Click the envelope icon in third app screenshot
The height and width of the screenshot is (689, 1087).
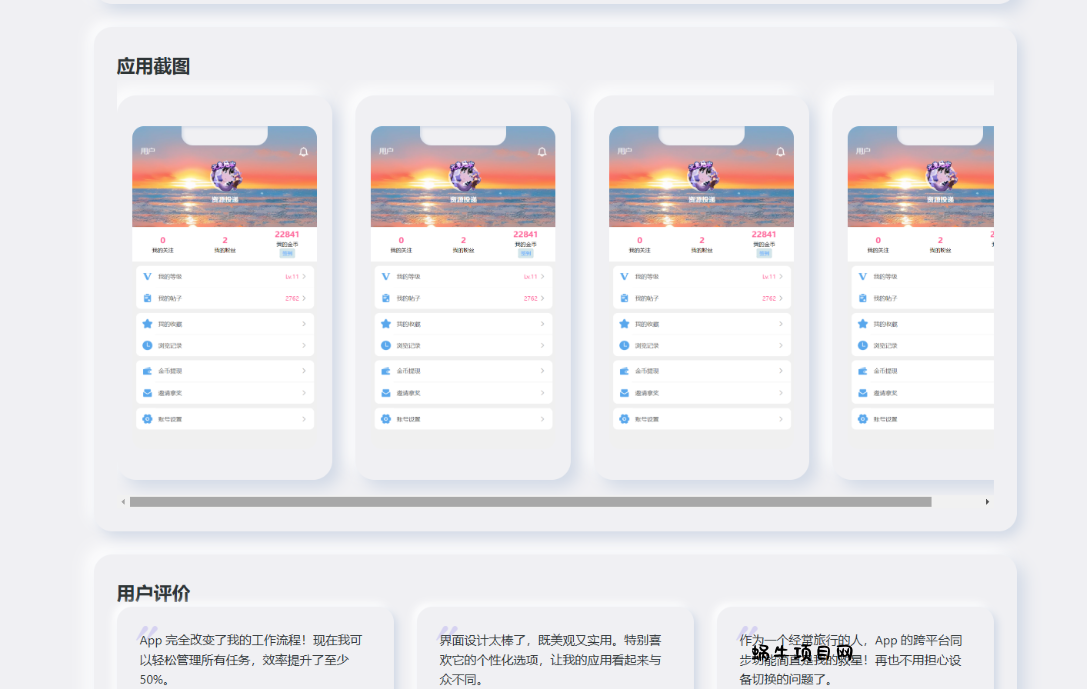tap(624, 393)
